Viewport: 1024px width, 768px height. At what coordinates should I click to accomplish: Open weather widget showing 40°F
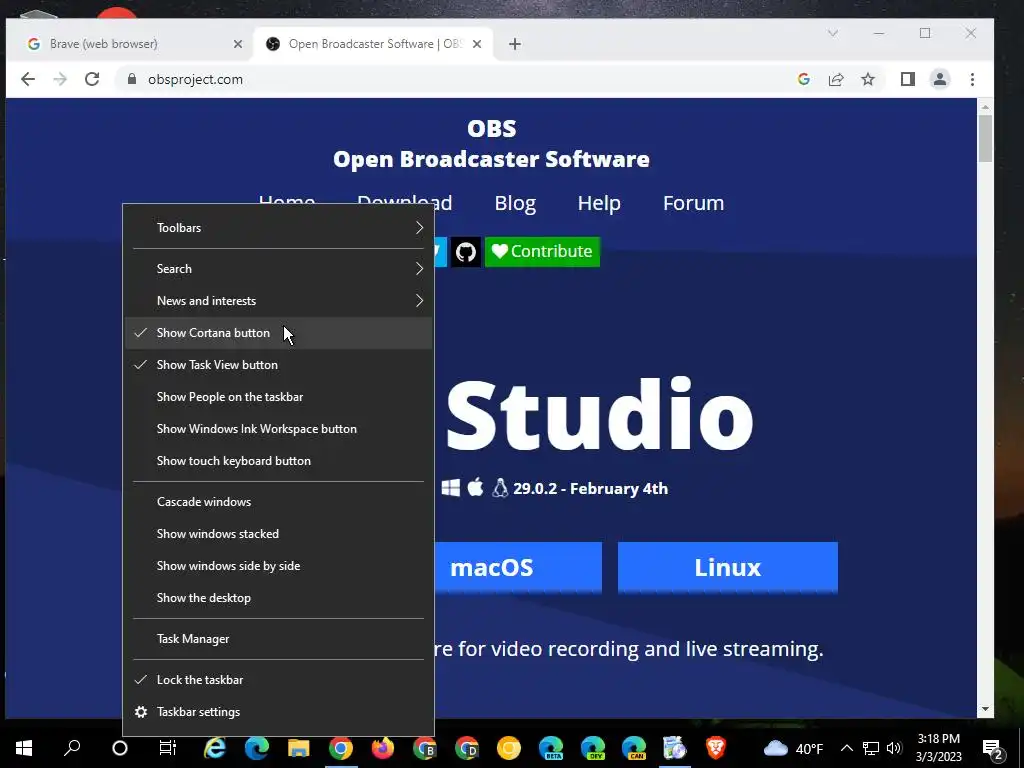(793, 748)
